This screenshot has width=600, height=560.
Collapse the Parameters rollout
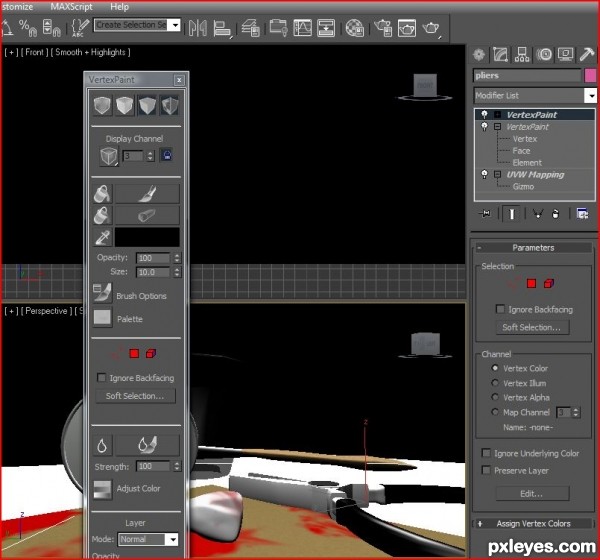533,248
